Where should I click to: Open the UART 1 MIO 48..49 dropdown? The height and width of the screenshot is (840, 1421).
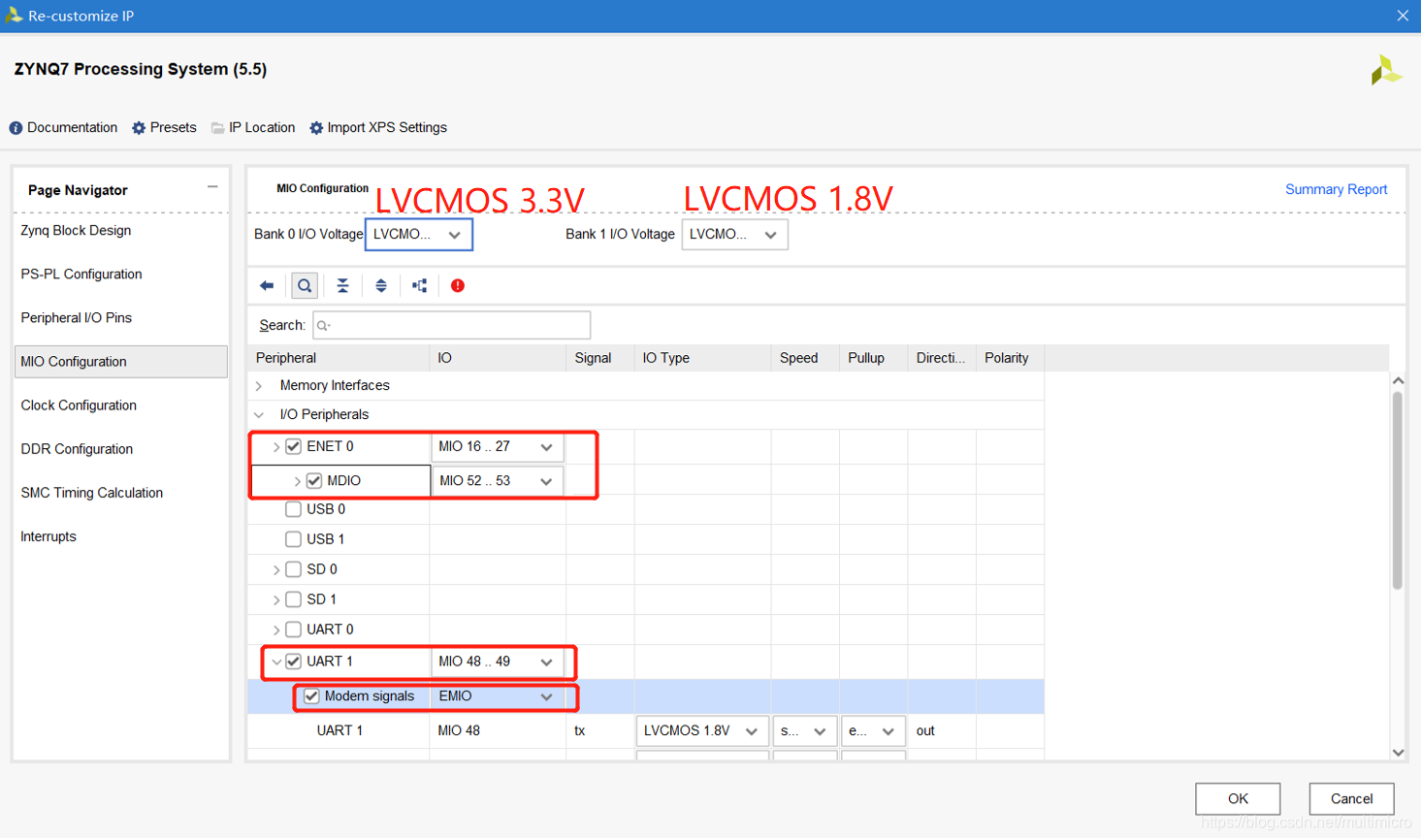coord(497,662)
